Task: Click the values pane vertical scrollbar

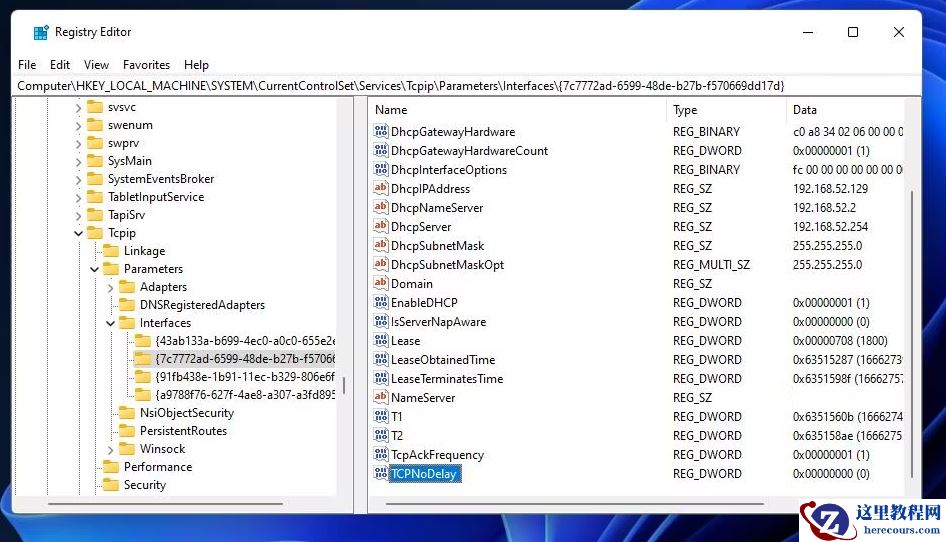Action: tap(911, 333)
